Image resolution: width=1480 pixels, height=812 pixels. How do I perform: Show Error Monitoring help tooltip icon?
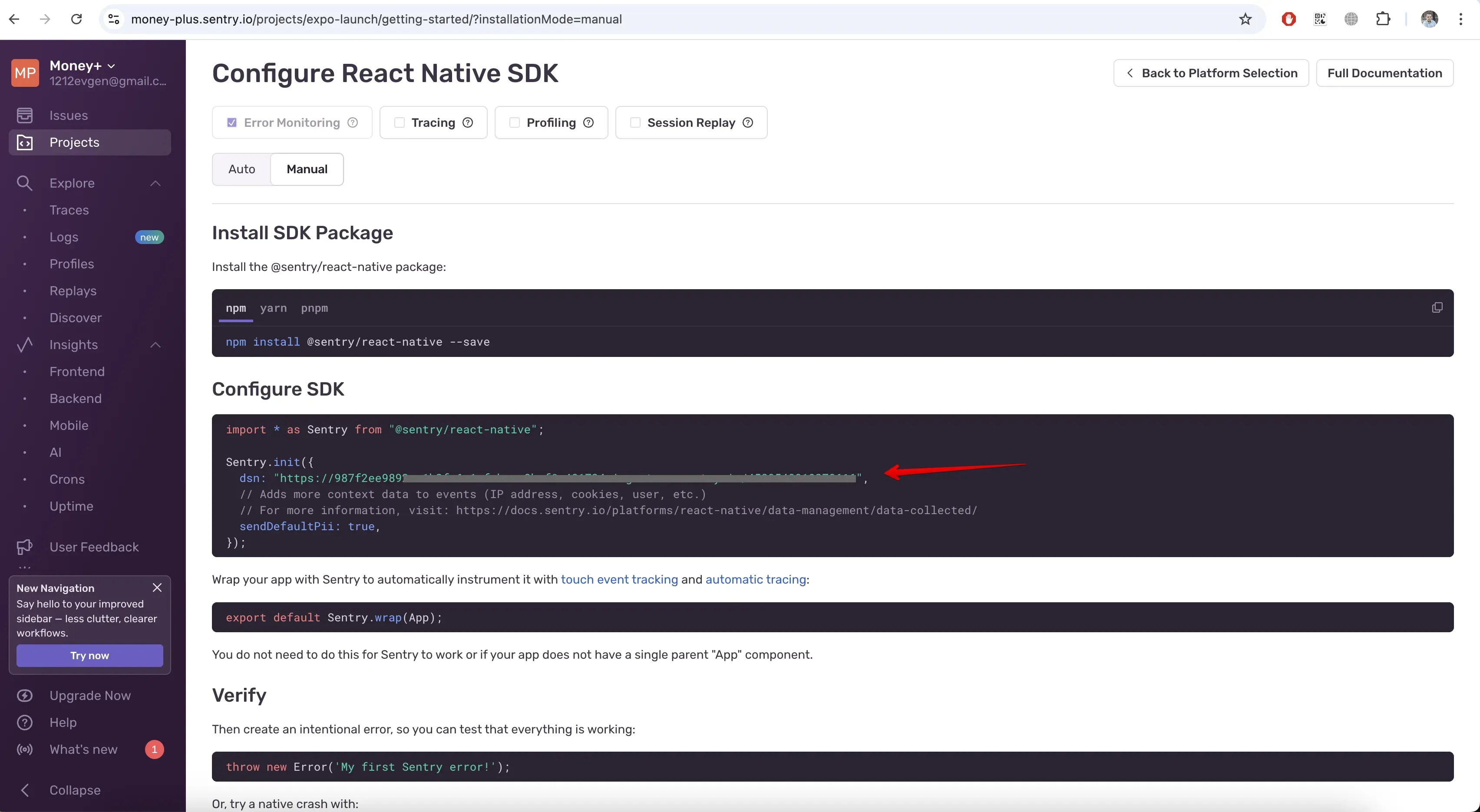(x=353, y=122)
